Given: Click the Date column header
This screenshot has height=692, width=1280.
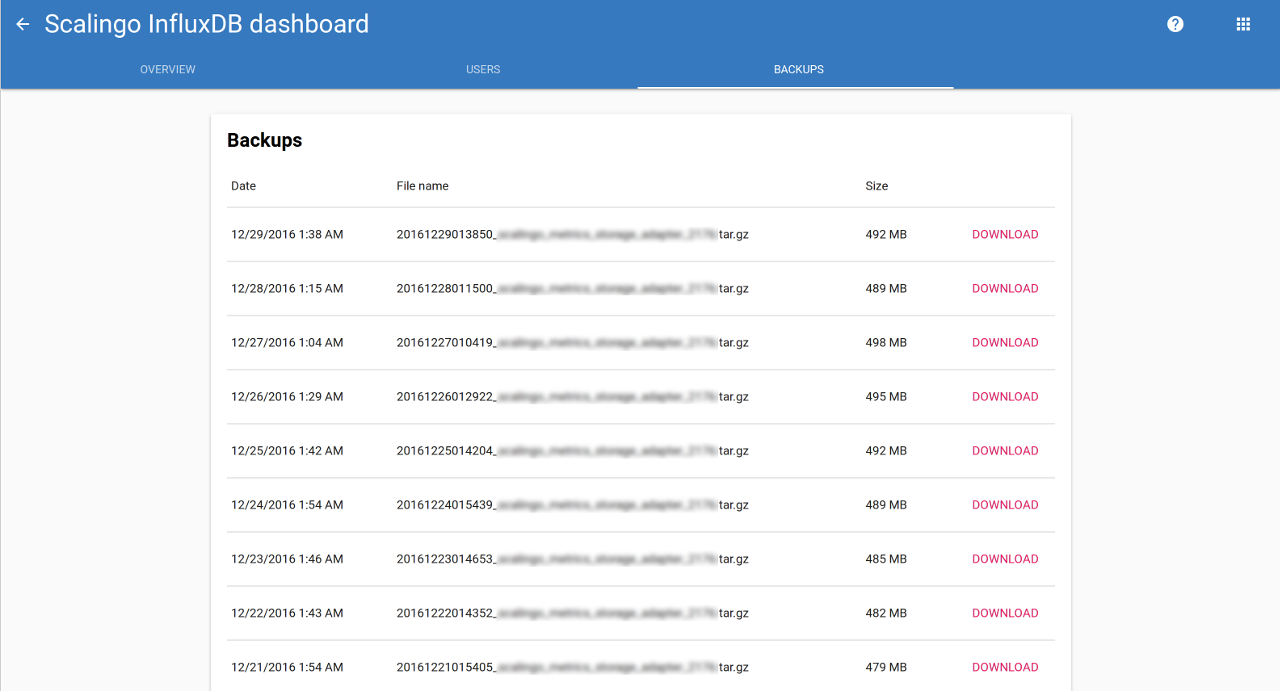Looking at the screenshot, I should pyautogui.click(x=243, y=186).
